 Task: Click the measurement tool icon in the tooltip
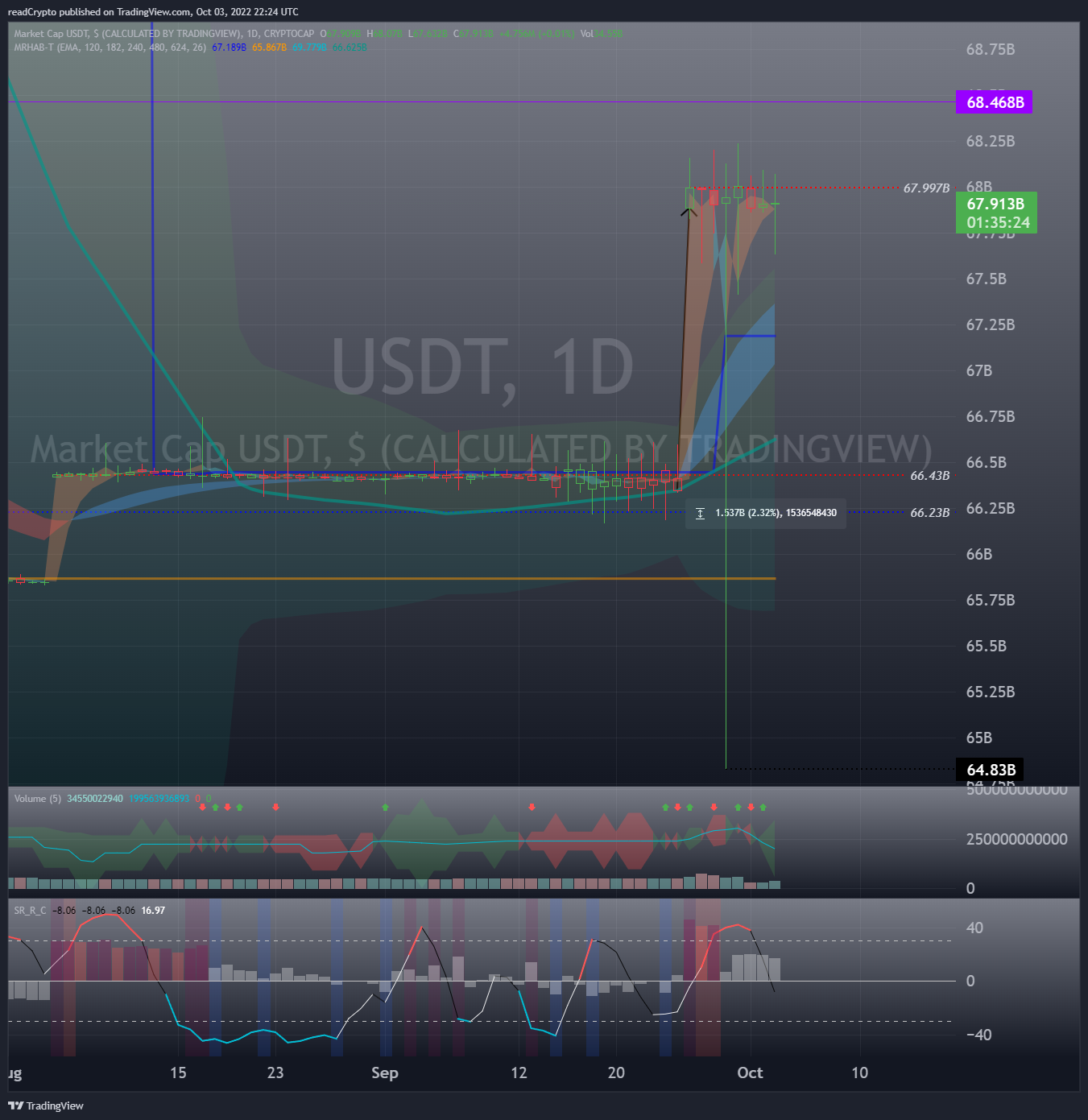pyautogui.click(x=700, y=513)
